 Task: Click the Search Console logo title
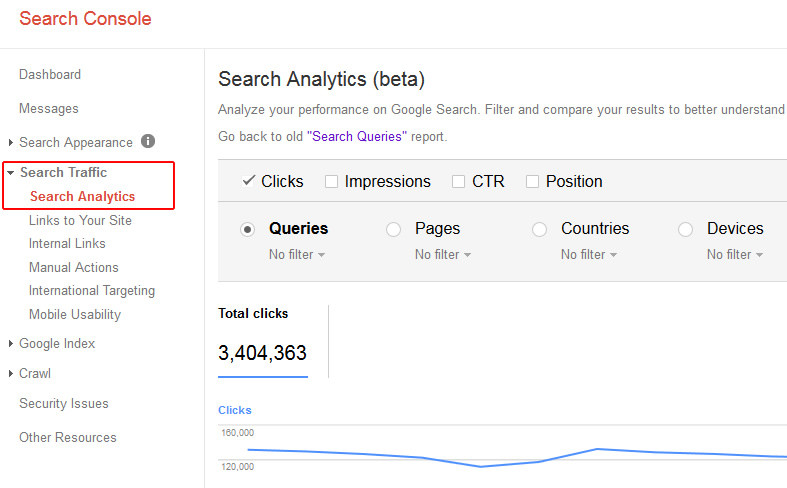coord(85,19)
